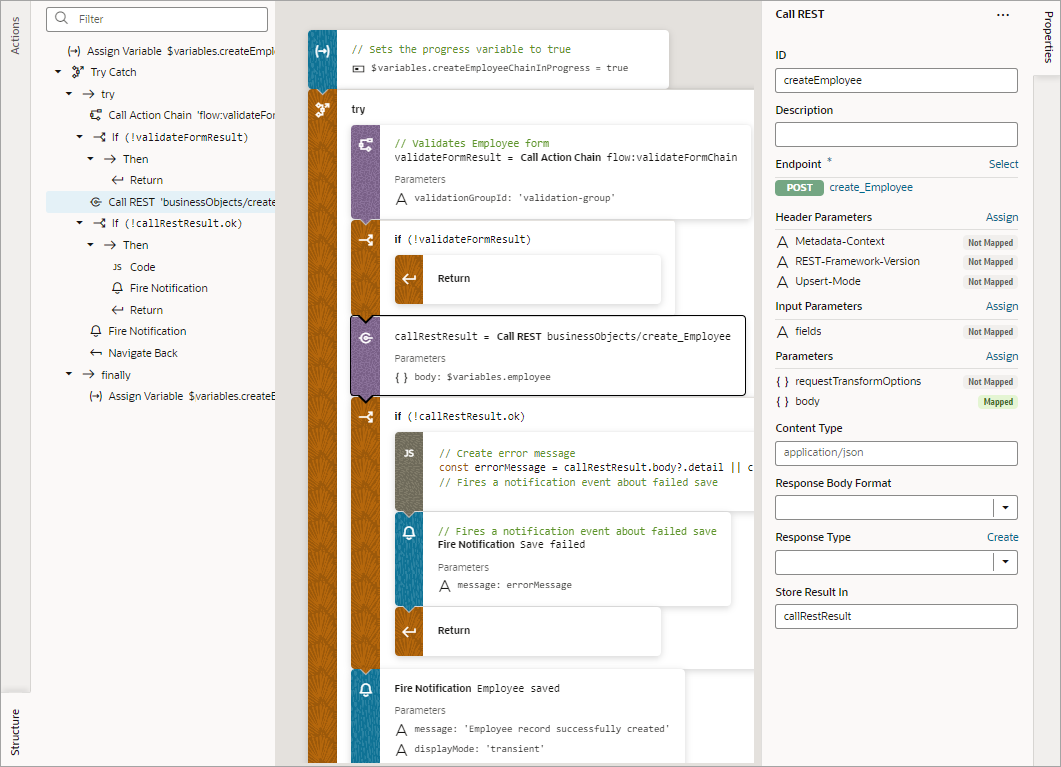Collapse Then under If (!callRestResult.ok)
1061x767 pixels.
(91, 245)
